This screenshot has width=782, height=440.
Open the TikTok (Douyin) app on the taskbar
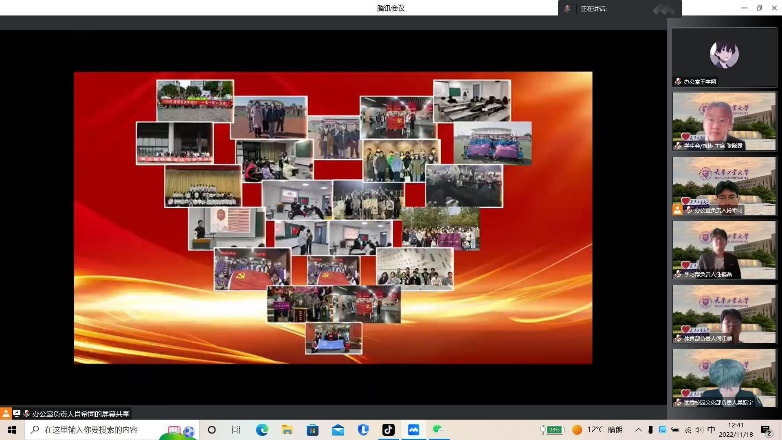(x=388, y=430)
